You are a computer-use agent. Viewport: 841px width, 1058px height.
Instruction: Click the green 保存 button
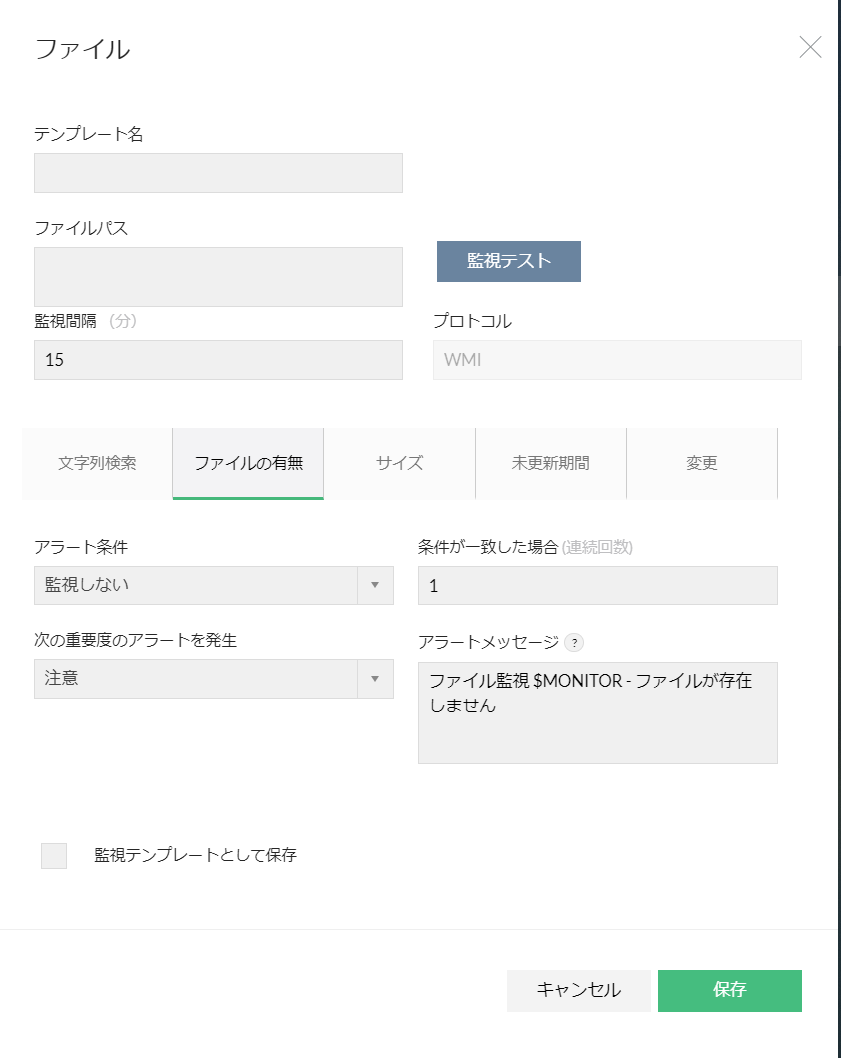[x=729, y=990]
